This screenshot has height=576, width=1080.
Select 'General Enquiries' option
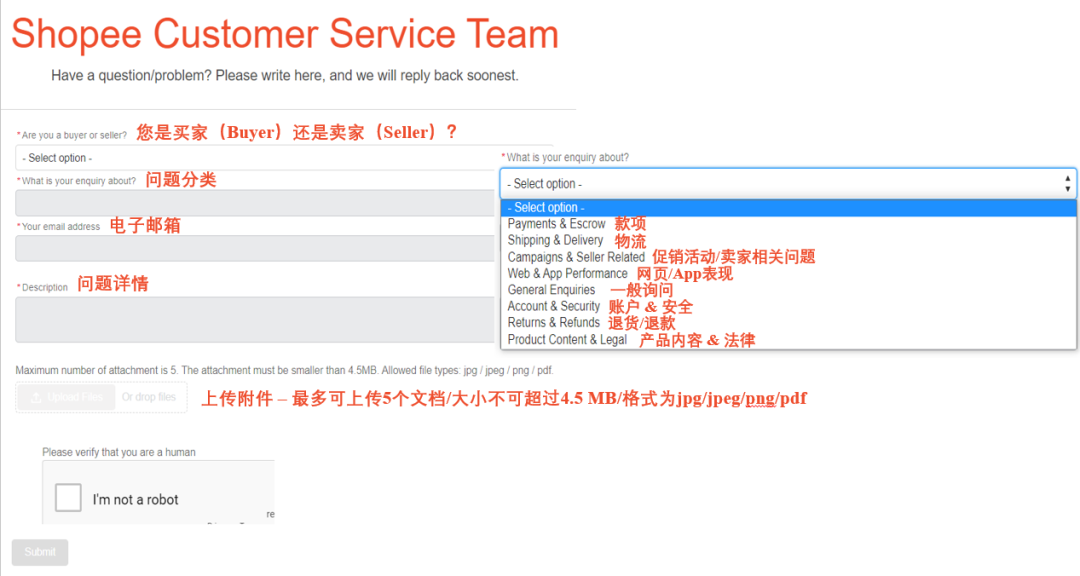coord(551,290)
